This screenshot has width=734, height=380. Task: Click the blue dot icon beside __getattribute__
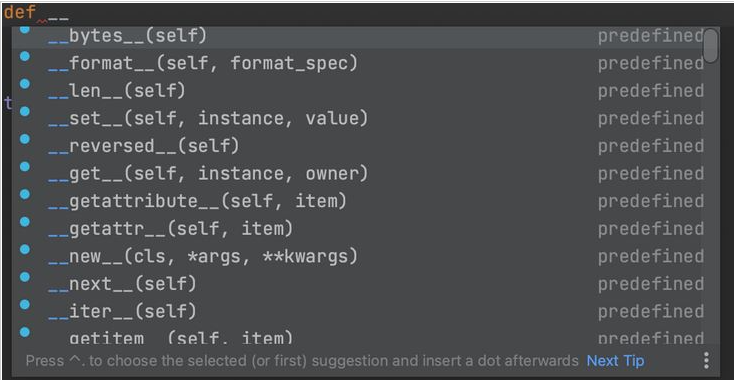[24, 194]
